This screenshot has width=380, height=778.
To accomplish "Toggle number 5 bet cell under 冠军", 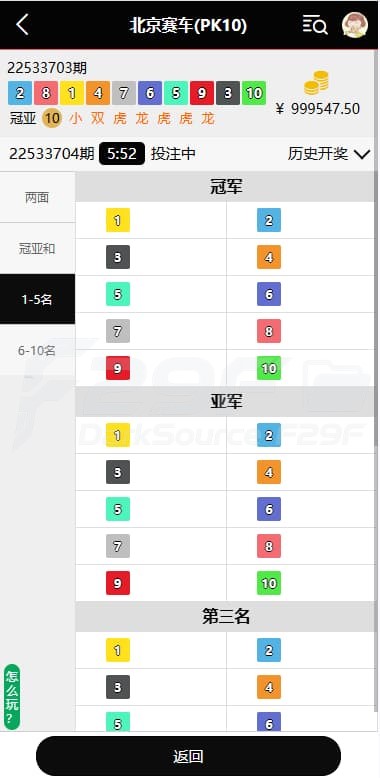I will [x=151, y=294].
